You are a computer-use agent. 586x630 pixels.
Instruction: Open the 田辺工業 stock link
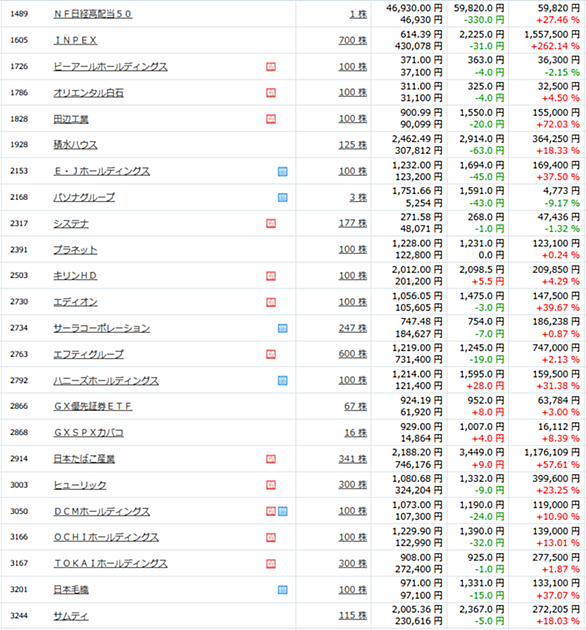71,119
